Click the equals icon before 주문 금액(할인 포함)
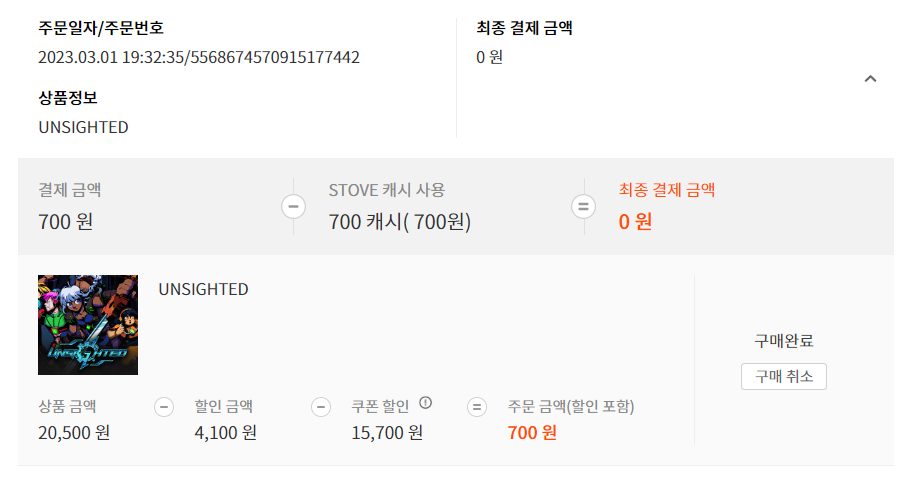 pyautogui.click(x=477, y=407)
